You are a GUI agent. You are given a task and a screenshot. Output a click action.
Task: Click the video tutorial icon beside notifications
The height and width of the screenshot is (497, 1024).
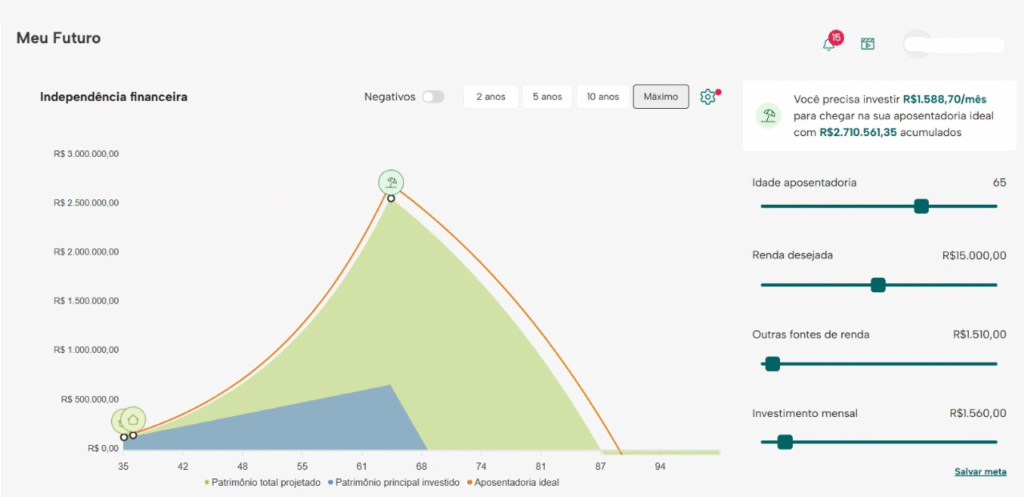click(x=868, y=44)
